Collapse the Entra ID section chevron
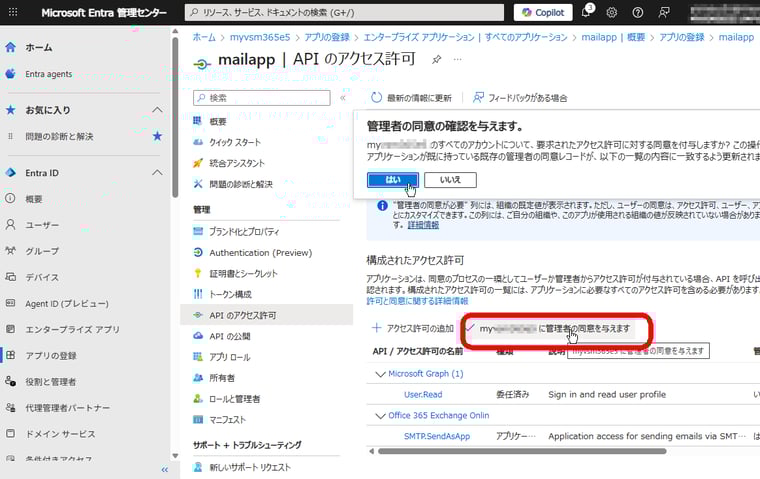The height and width of the screenshot is (479, 760). (x=157, y=173)
